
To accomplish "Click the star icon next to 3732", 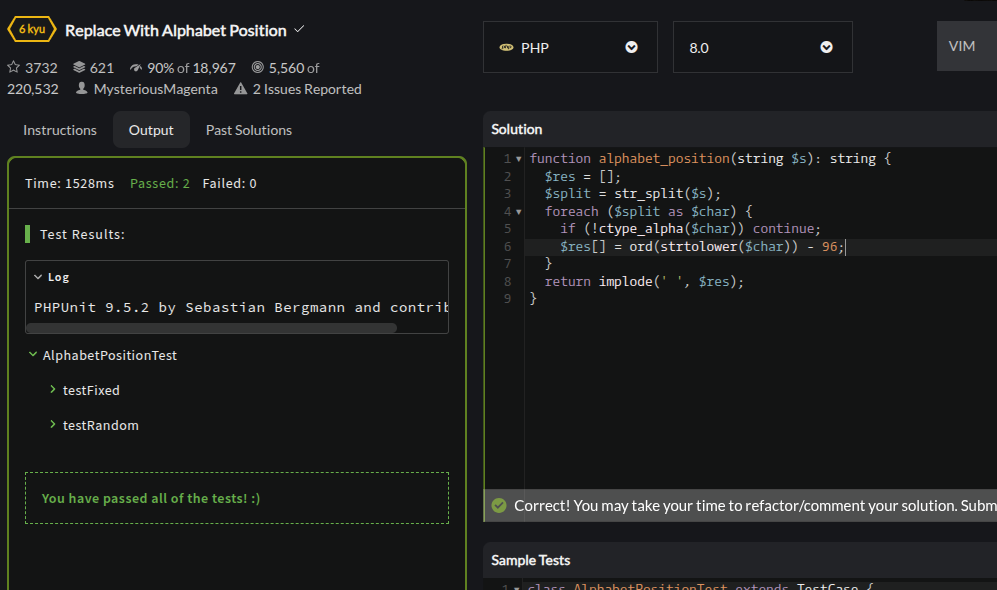I will pyautogui.click(x=14, y=68).
